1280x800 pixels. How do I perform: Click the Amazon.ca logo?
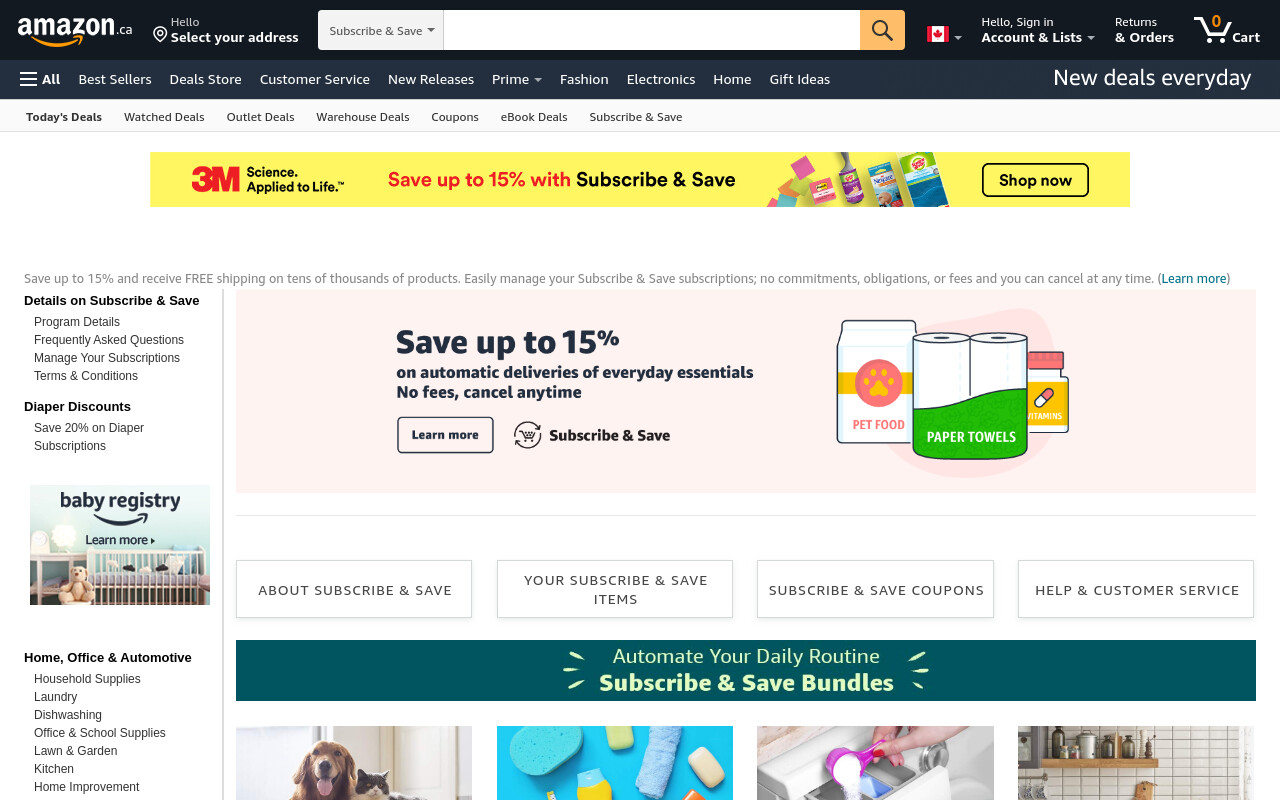pos(75,31)
